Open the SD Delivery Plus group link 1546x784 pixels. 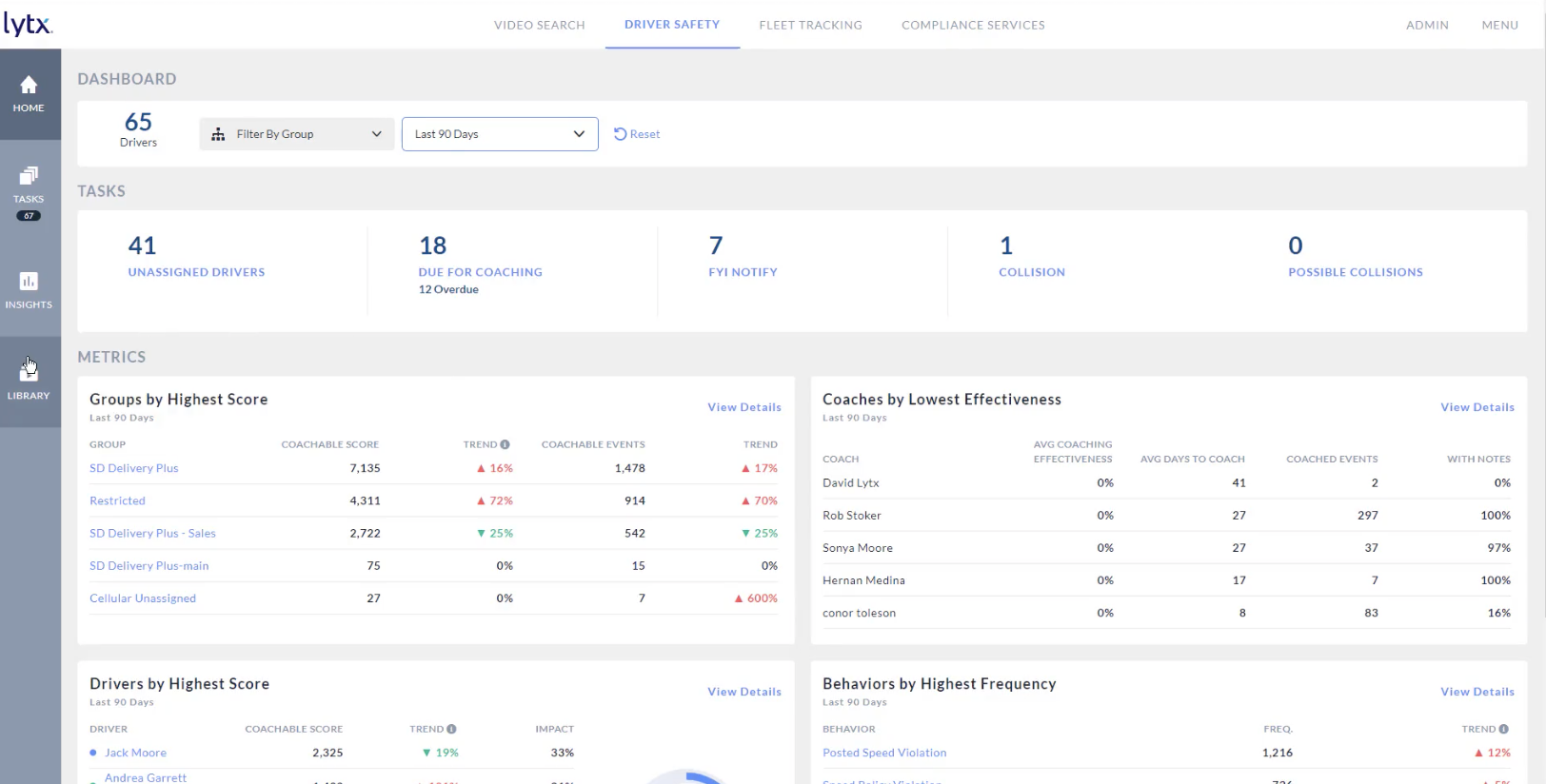point(134,468)
